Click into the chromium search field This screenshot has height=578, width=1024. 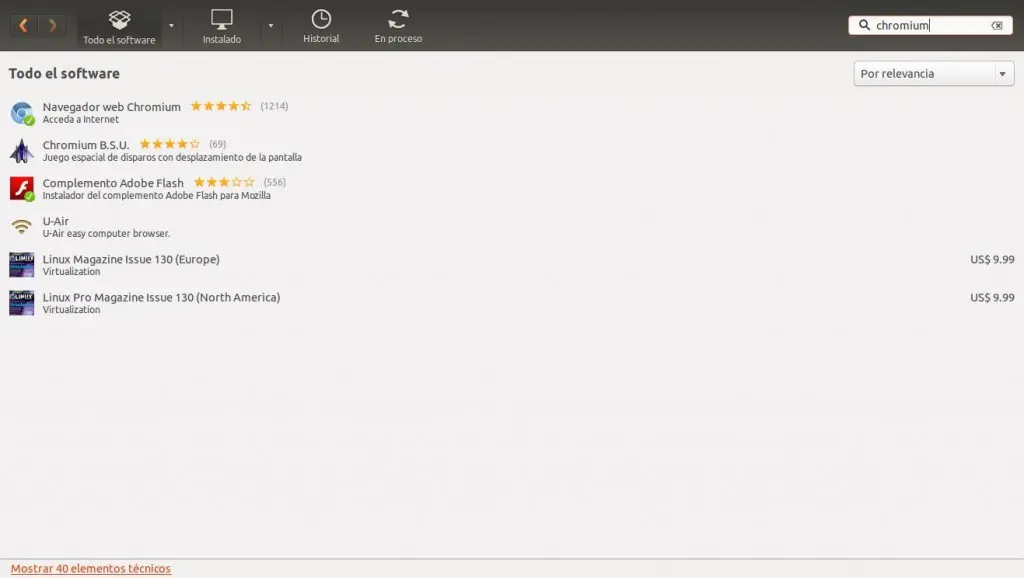pos(931,25)
